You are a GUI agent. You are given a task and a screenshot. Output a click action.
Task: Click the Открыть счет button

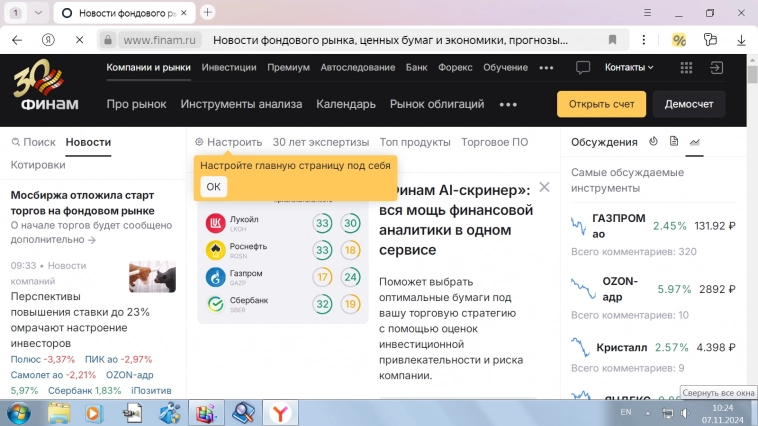[x=601, y=104]
